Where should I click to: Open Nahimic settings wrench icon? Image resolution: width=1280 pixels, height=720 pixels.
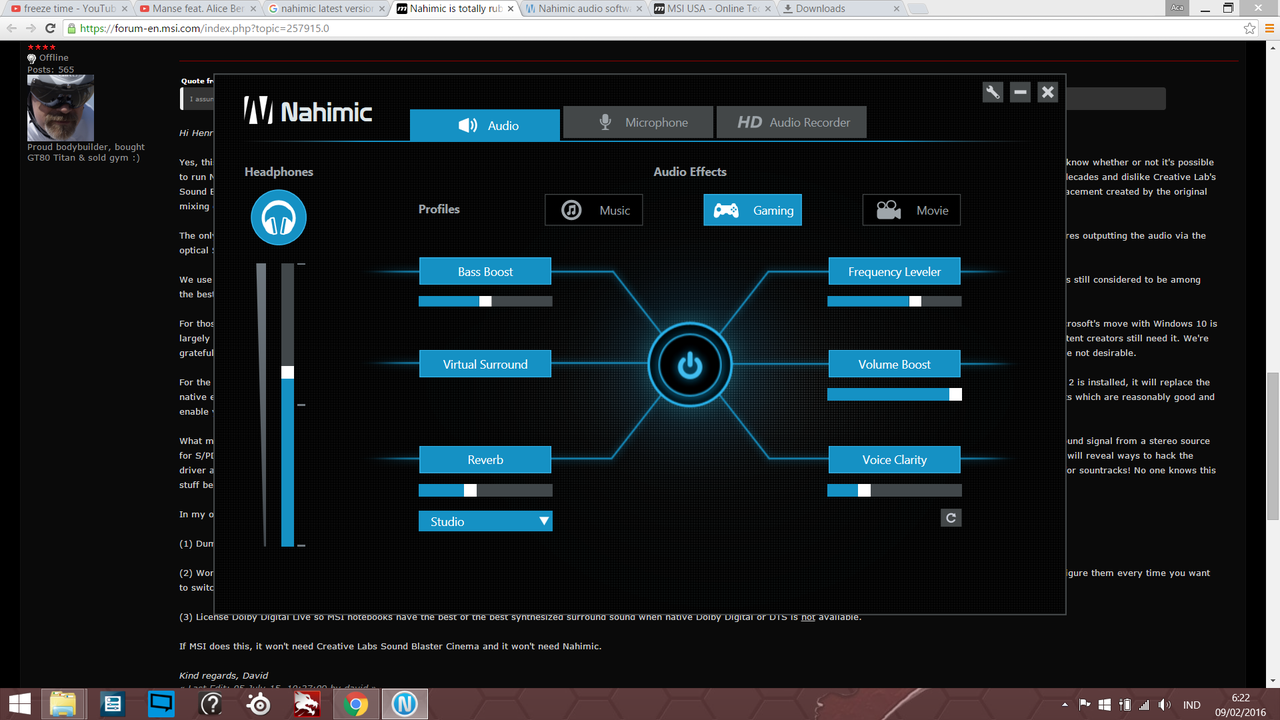(x=993, y=92)
